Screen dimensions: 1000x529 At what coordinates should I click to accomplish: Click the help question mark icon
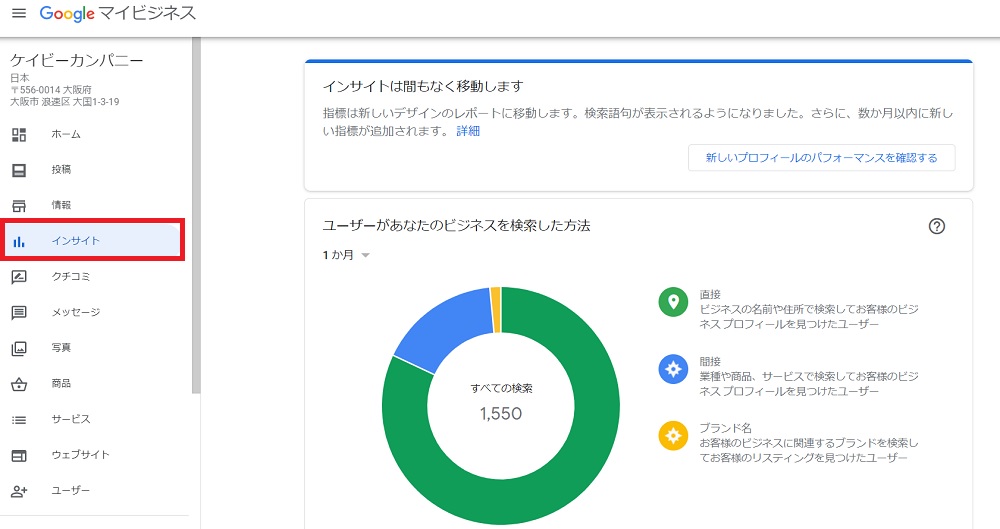936,226
